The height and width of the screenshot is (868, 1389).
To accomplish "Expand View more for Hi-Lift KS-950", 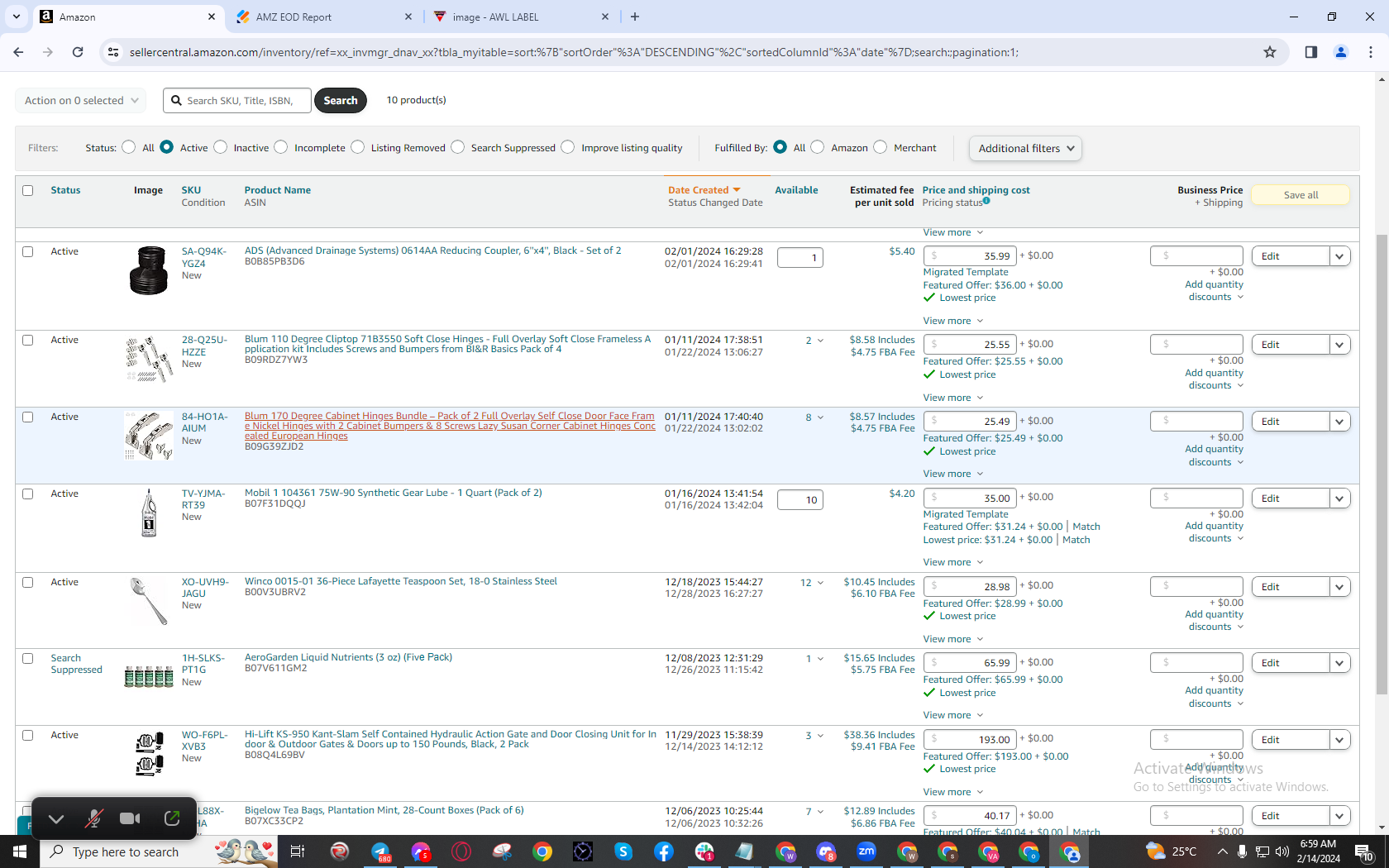I will [953, 792].
